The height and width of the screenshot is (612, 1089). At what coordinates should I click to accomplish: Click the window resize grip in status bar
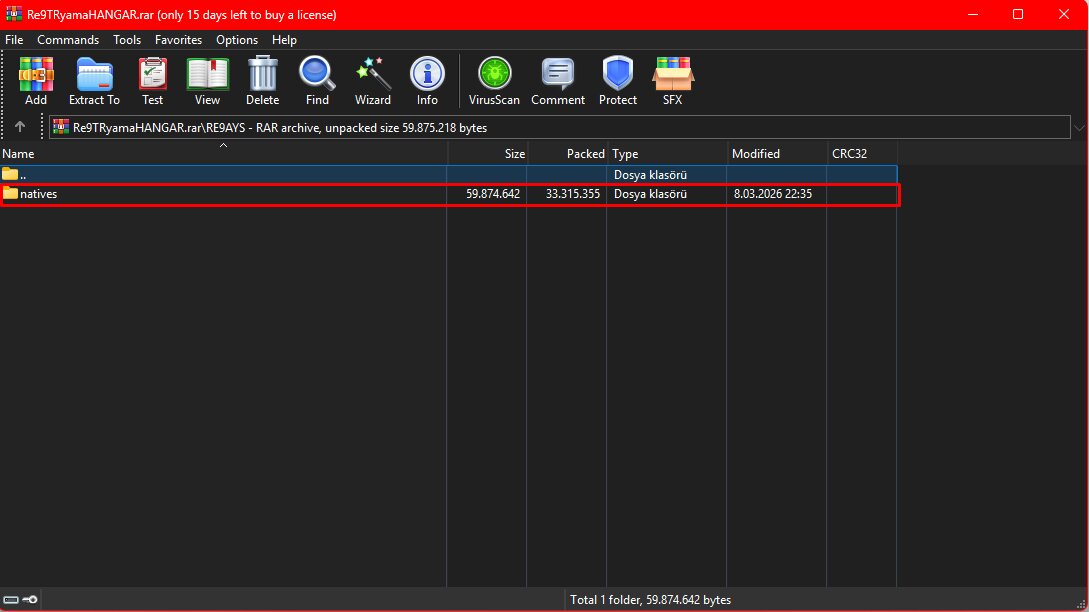(1081, 604)
